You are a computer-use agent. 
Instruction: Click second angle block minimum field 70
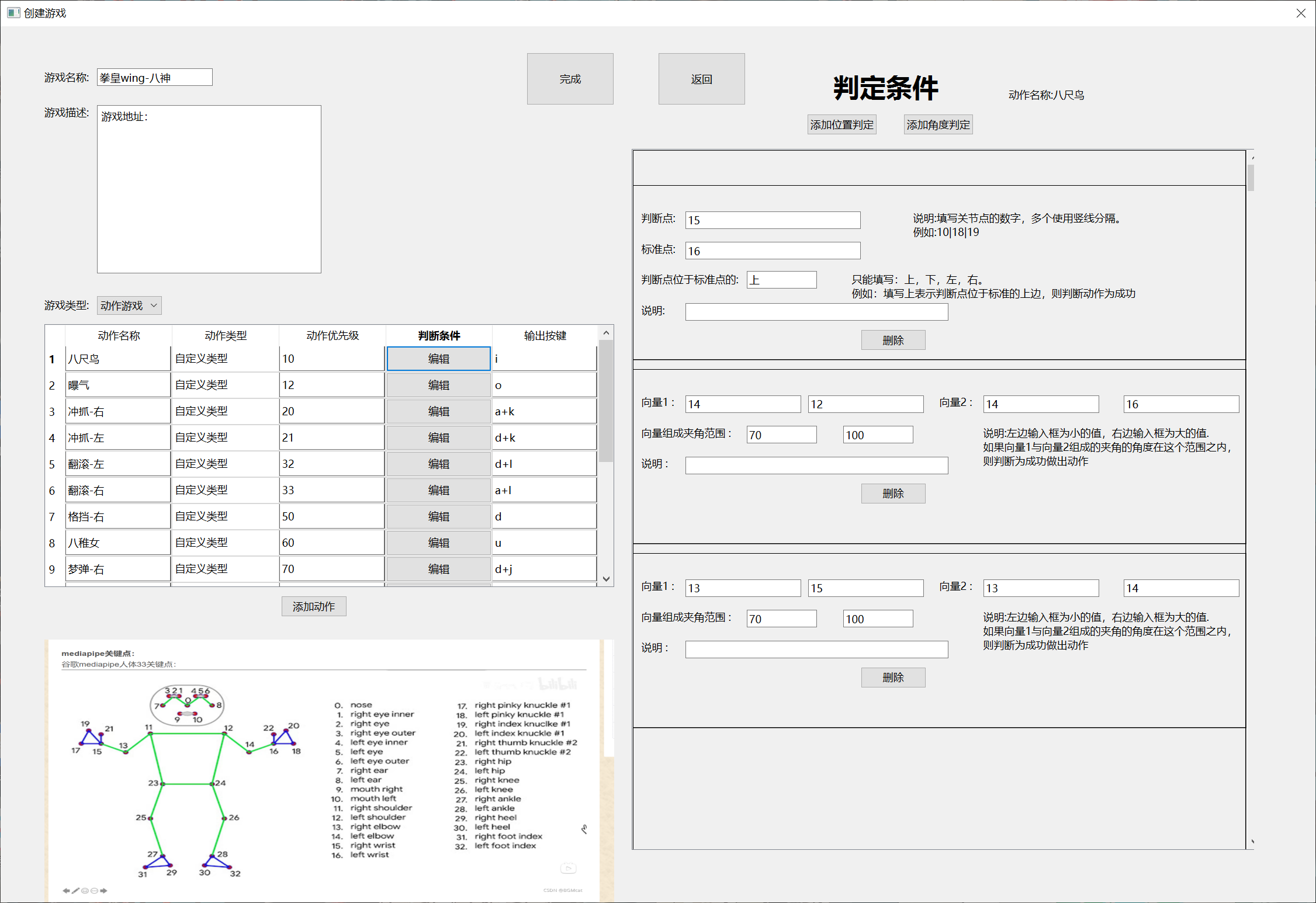click(x=781, y=619)
